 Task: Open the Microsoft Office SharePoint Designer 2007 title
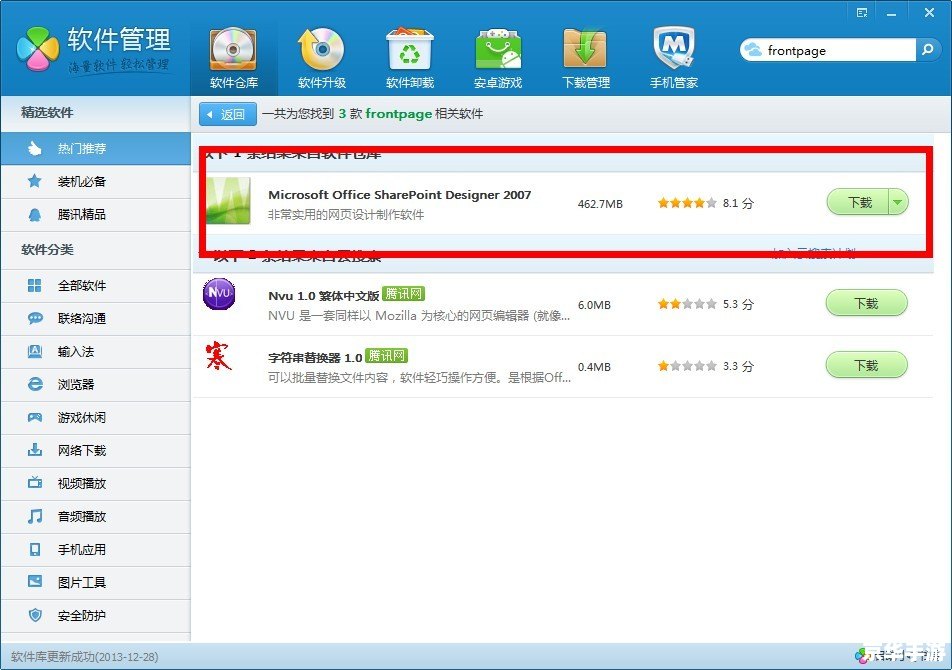point(400,195)
